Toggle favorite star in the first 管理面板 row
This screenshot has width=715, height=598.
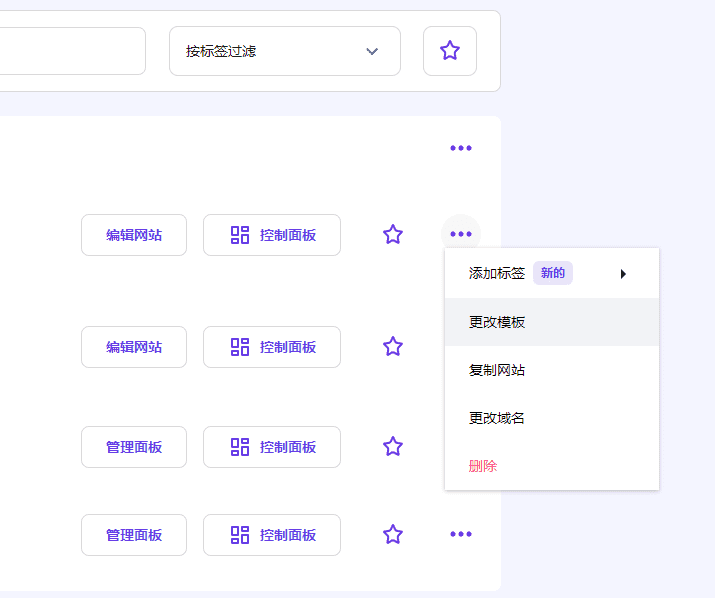pos(393,447)
